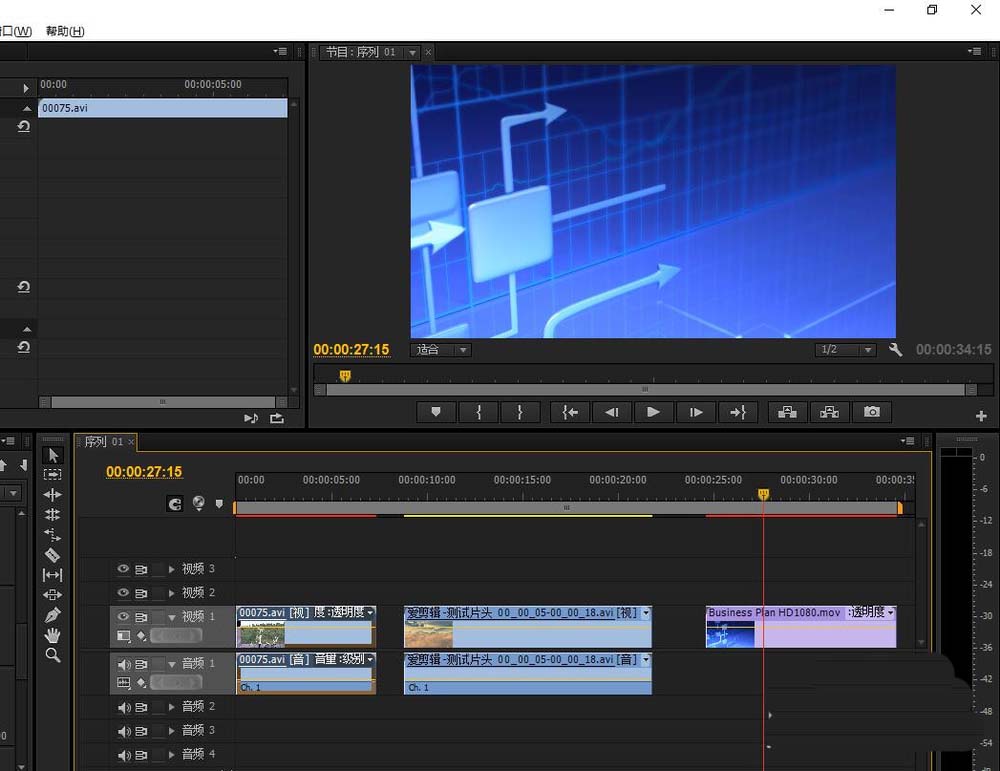
Task: Select the Hand tool
Action: point(52,635)
